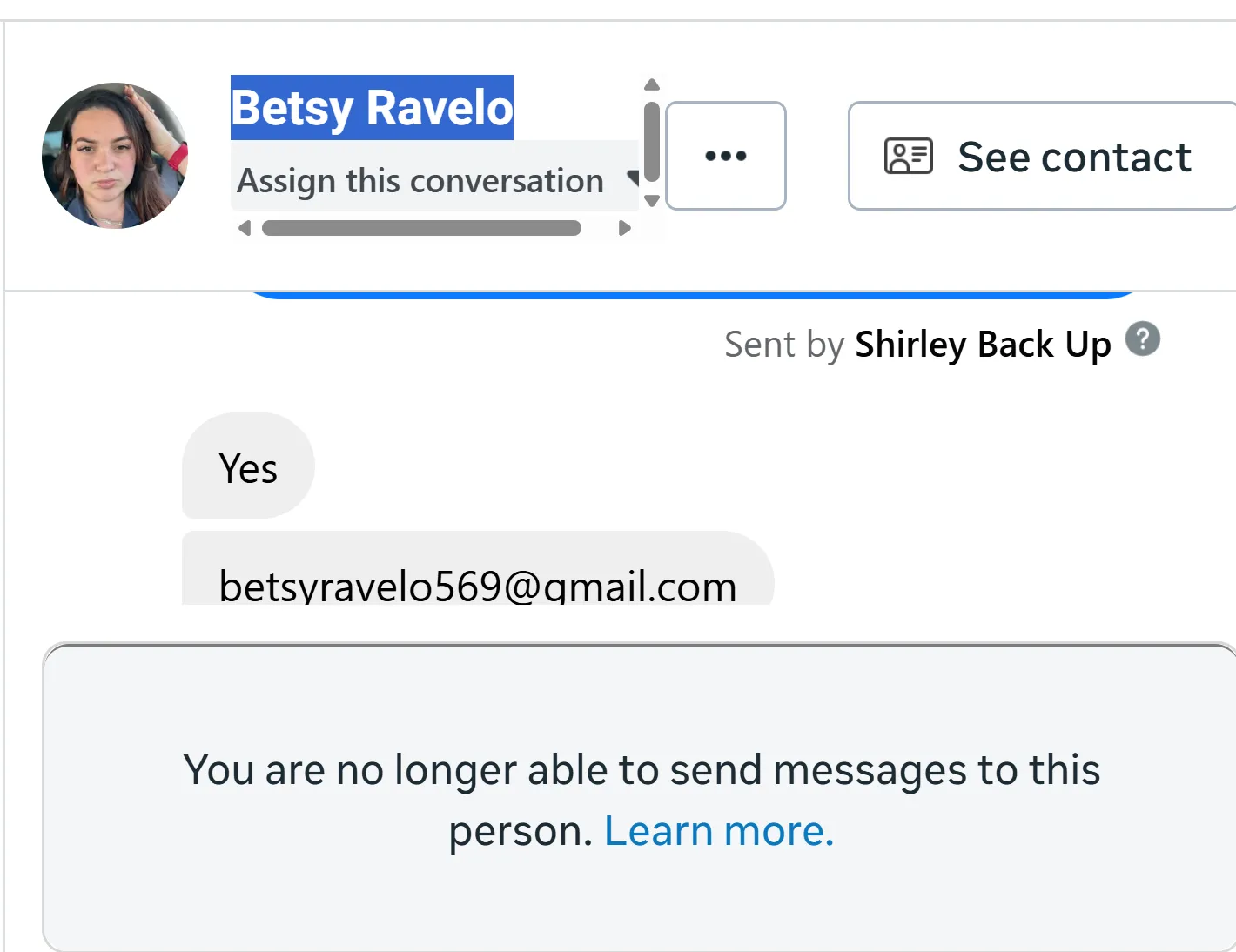Select the Yes message bubble
The width and height of the screenshot is (1236, 952).
coord(248,467)
